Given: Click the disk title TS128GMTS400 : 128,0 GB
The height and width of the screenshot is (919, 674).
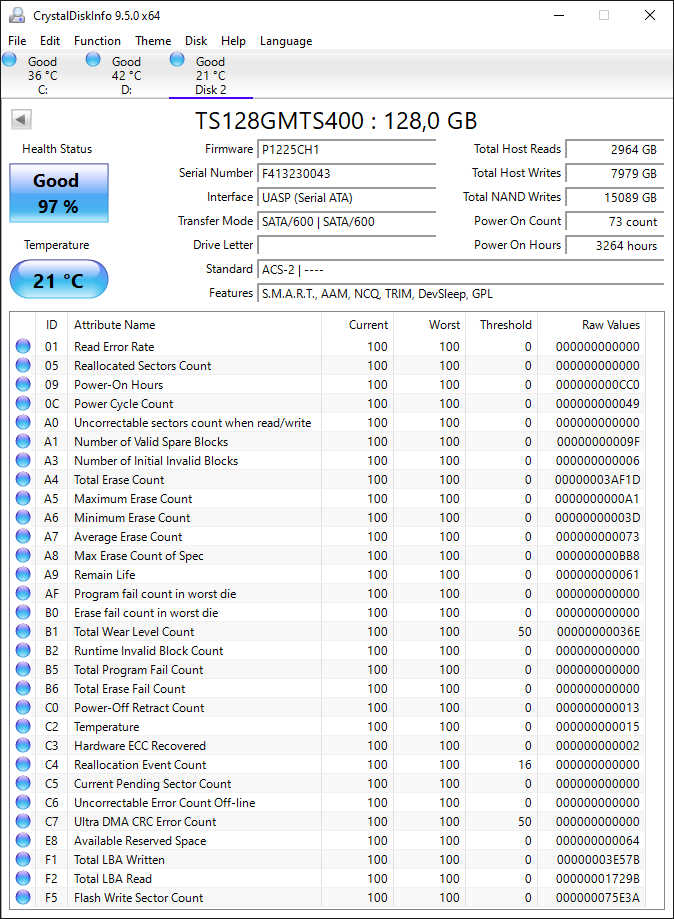Looking at the screenshot, I should [336, 121].
